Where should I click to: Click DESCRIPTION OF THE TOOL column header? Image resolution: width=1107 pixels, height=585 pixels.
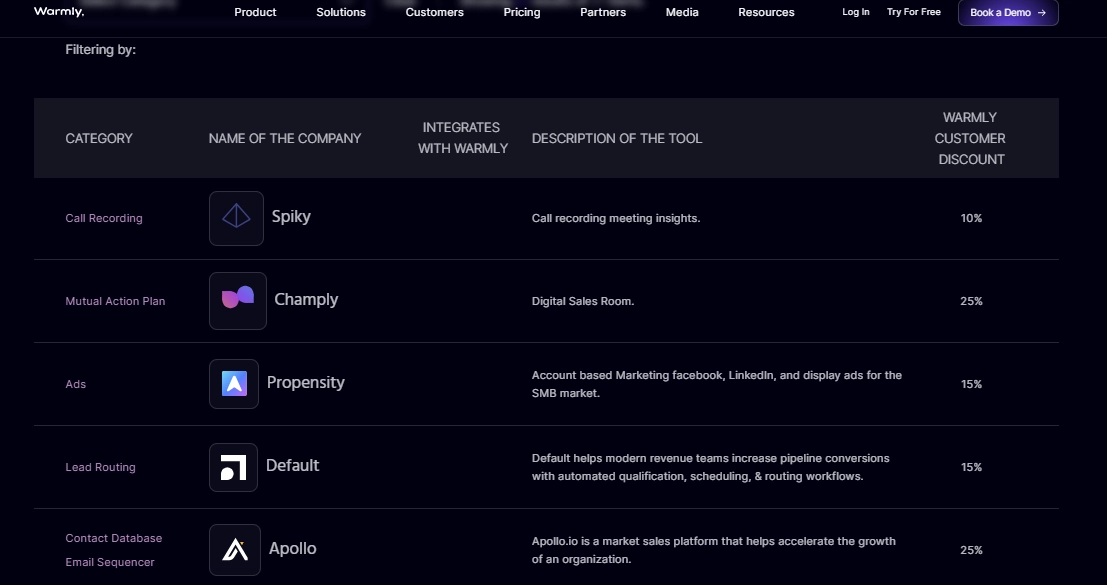[x=617, y=138]
